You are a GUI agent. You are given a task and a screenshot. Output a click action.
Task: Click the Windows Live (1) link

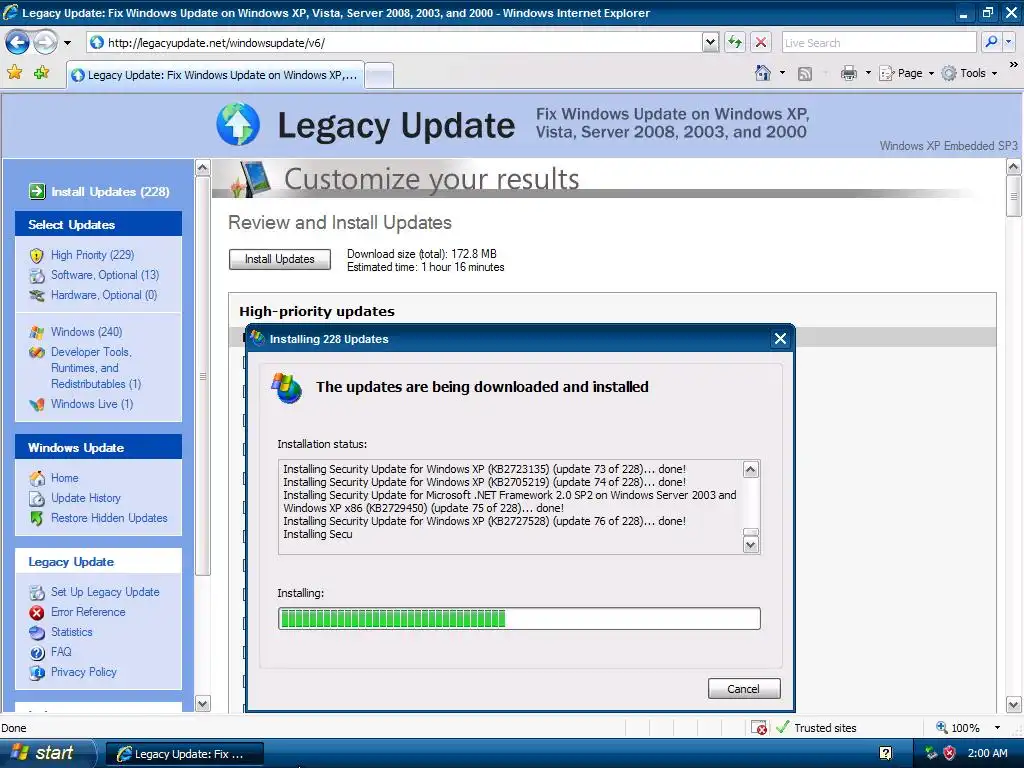(x=92, y=404)
